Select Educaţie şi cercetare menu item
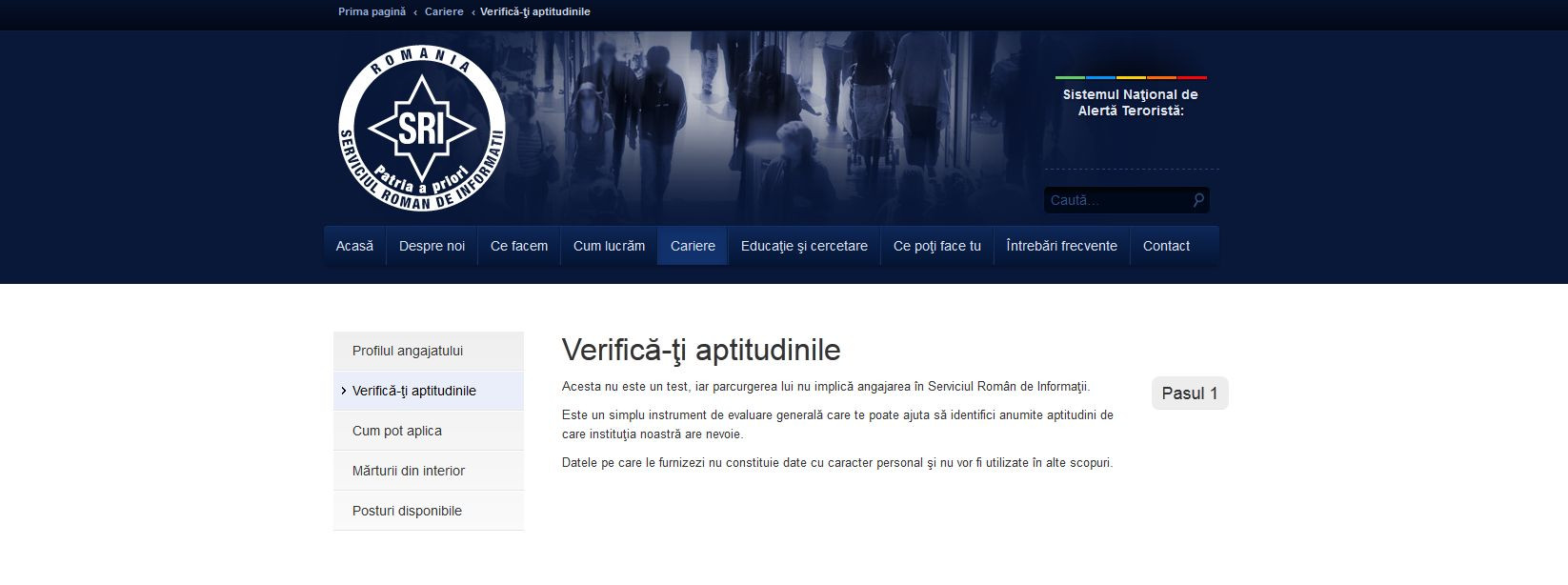The height and width of the screenshot is (585, 1568). coord(804,246)
